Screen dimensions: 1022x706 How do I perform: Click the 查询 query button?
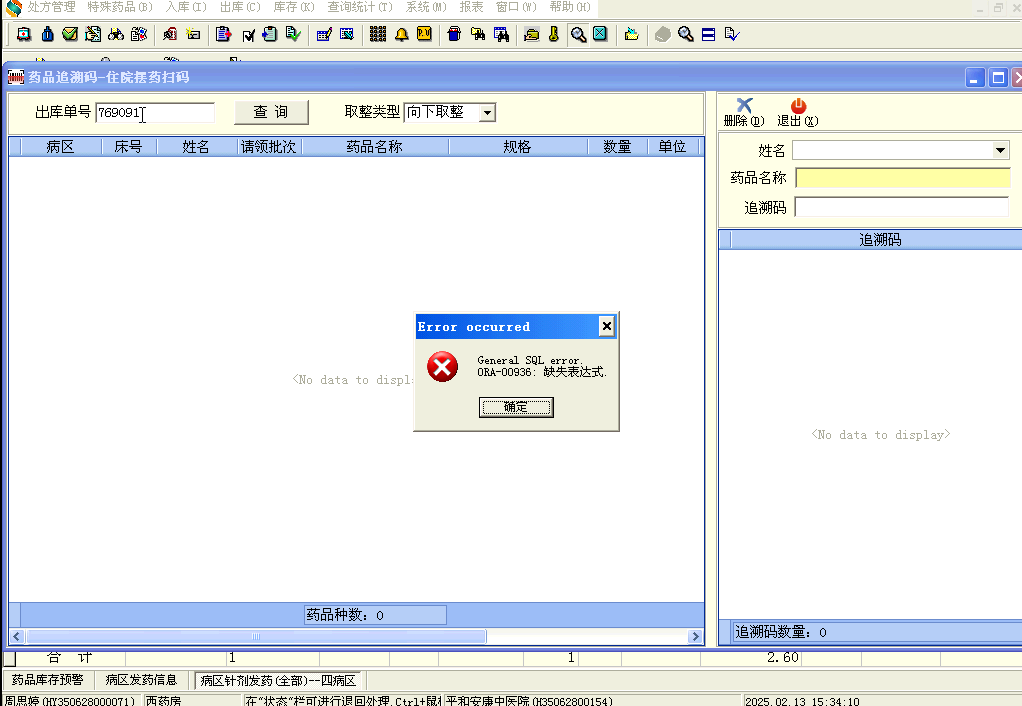pyautogui.click(x=271, y=112)
